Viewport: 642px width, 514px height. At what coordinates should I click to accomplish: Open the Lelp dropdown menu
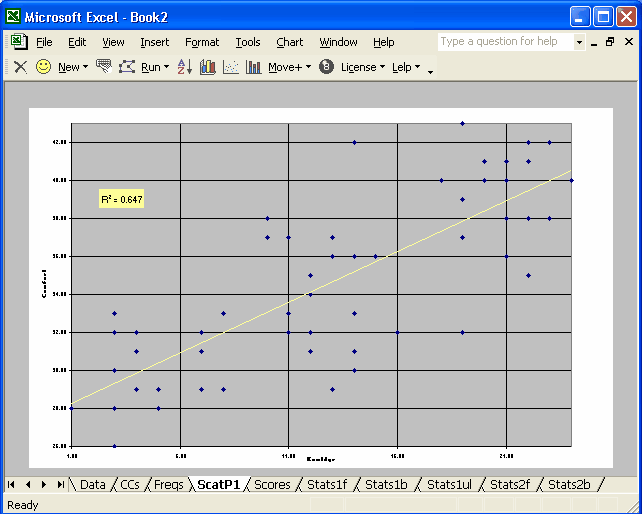406,67
